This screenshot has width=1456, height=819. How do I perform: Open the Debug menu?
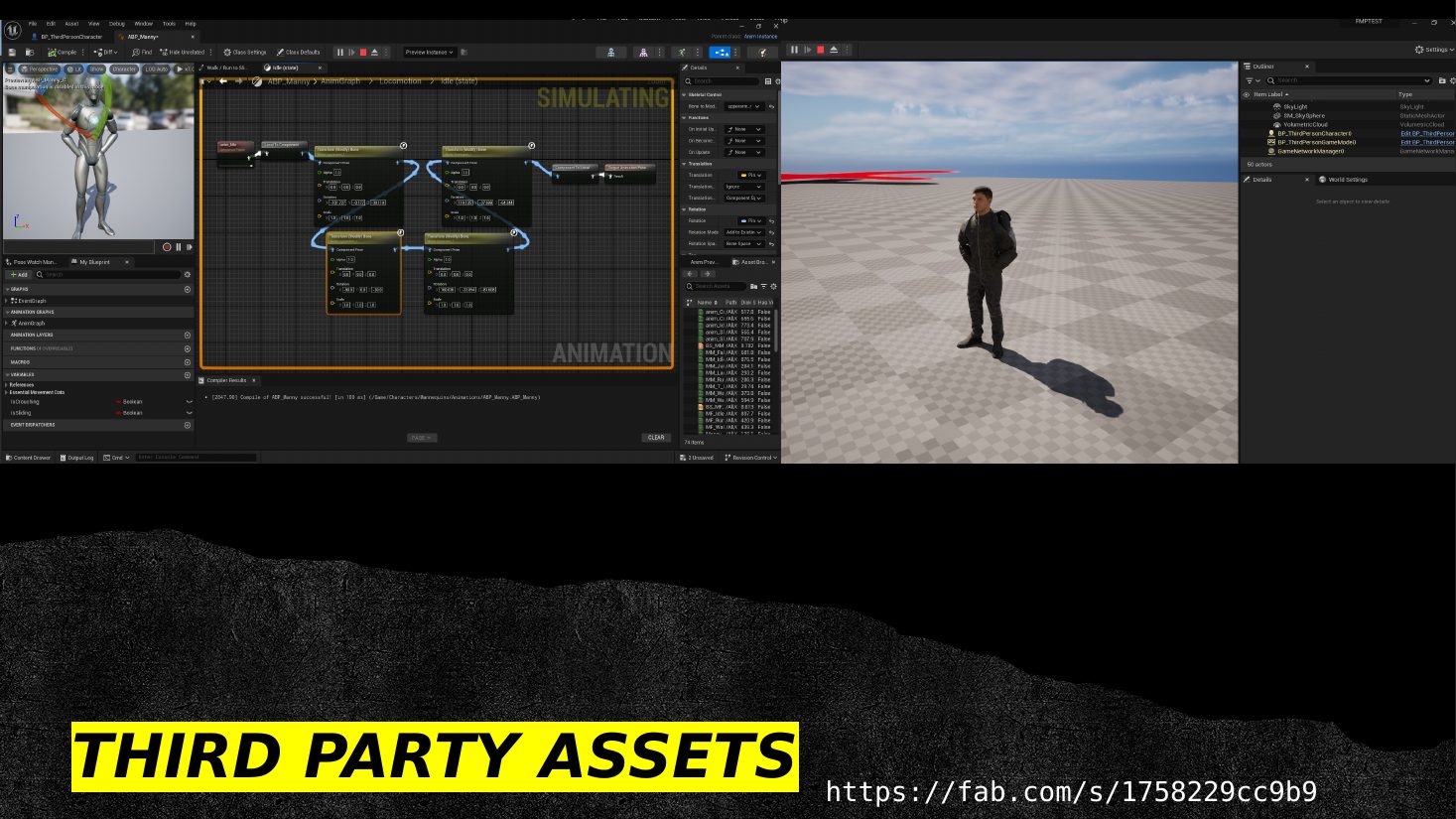click(x=117, y=24)
